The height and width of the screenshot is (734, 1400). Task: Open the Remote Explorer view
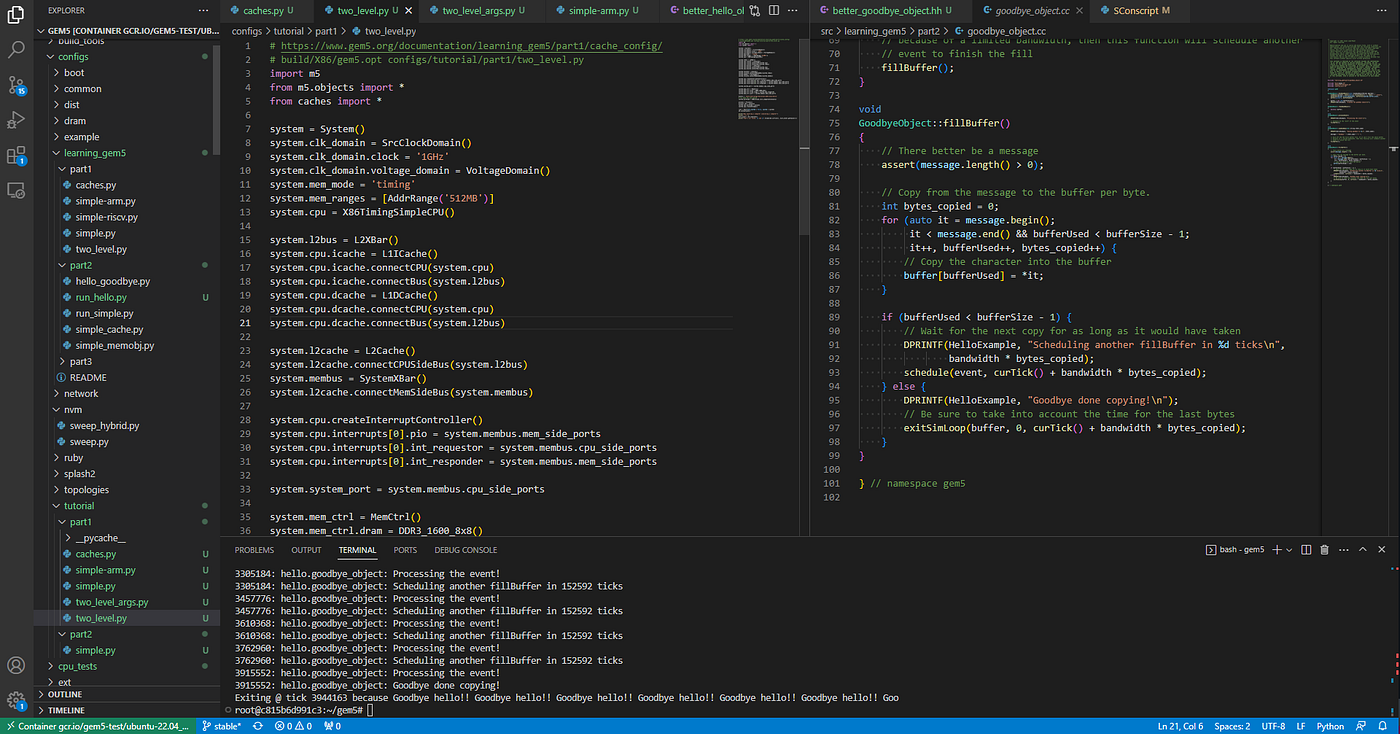(16, 190)
